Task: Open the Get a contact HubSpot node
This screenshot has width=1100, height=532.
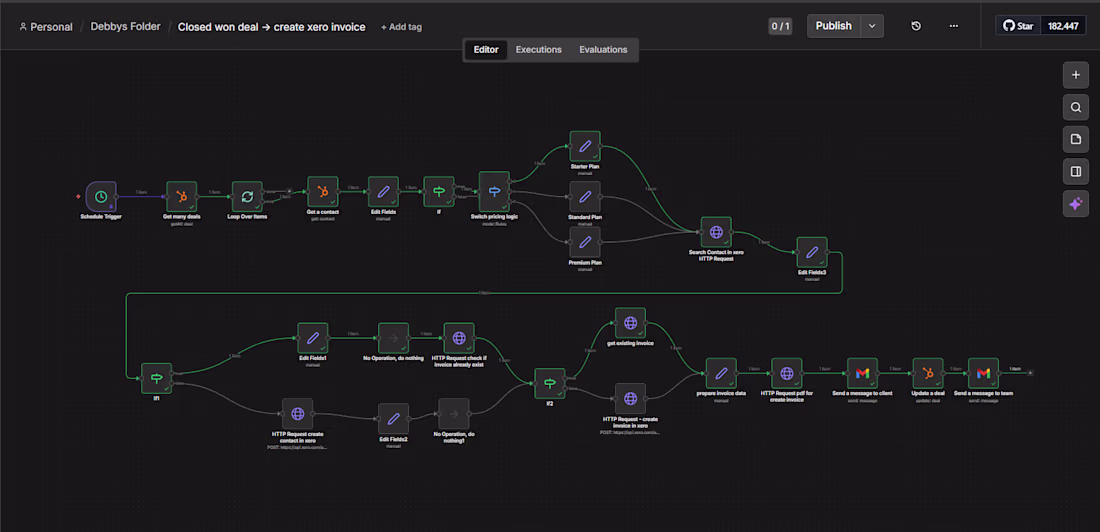Action: (323, 192)
